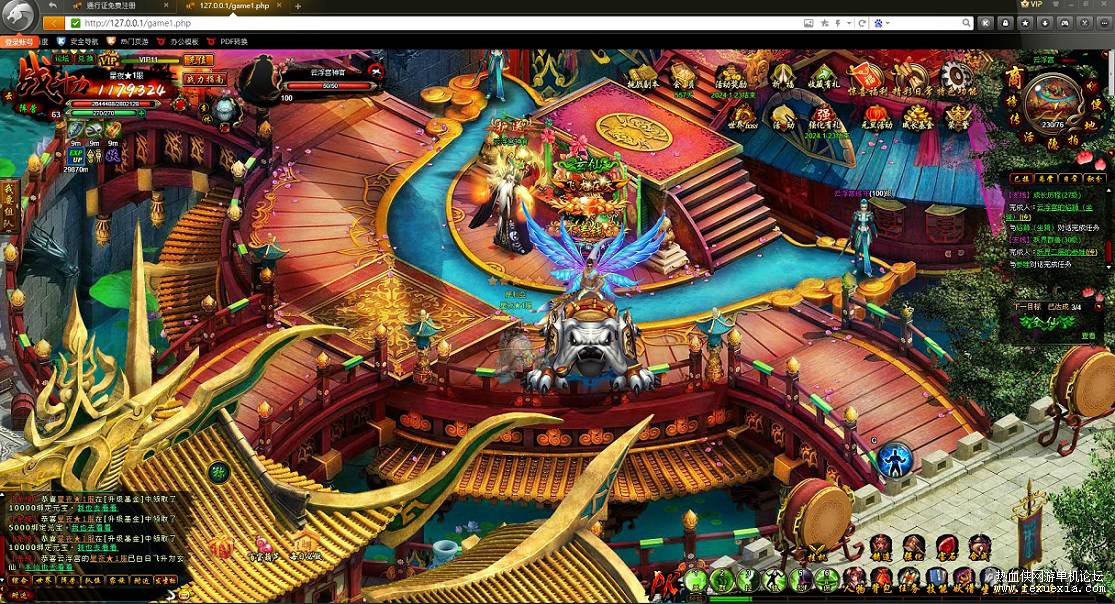Open the 惊喜福利 red envelope icon

[x=867, y=78]
